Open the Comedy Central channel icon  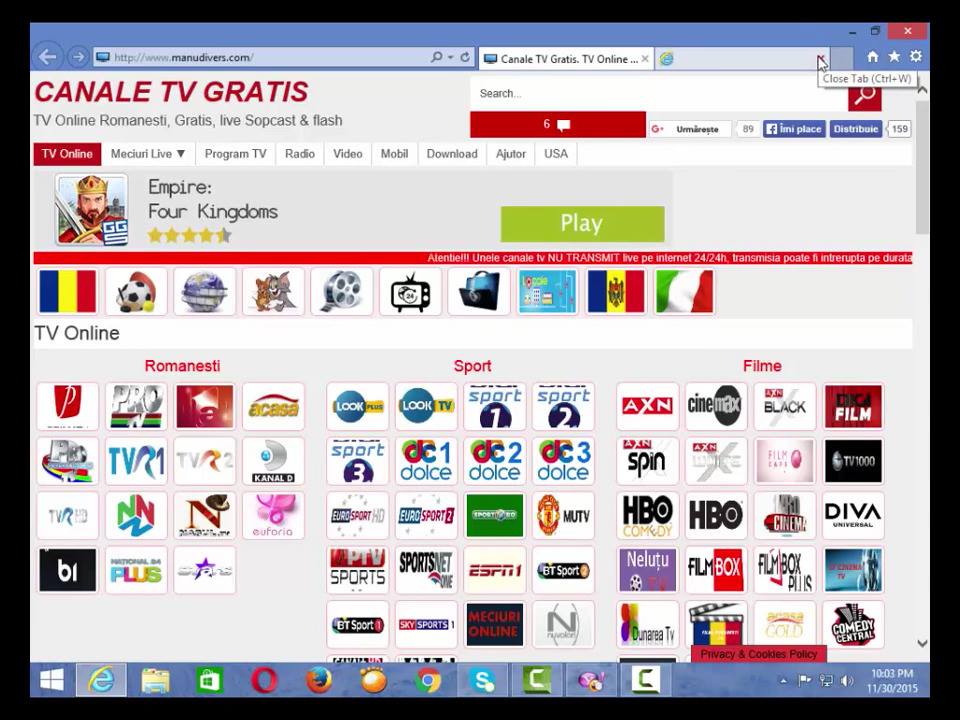pyautogui.click(x=853, y=624)
